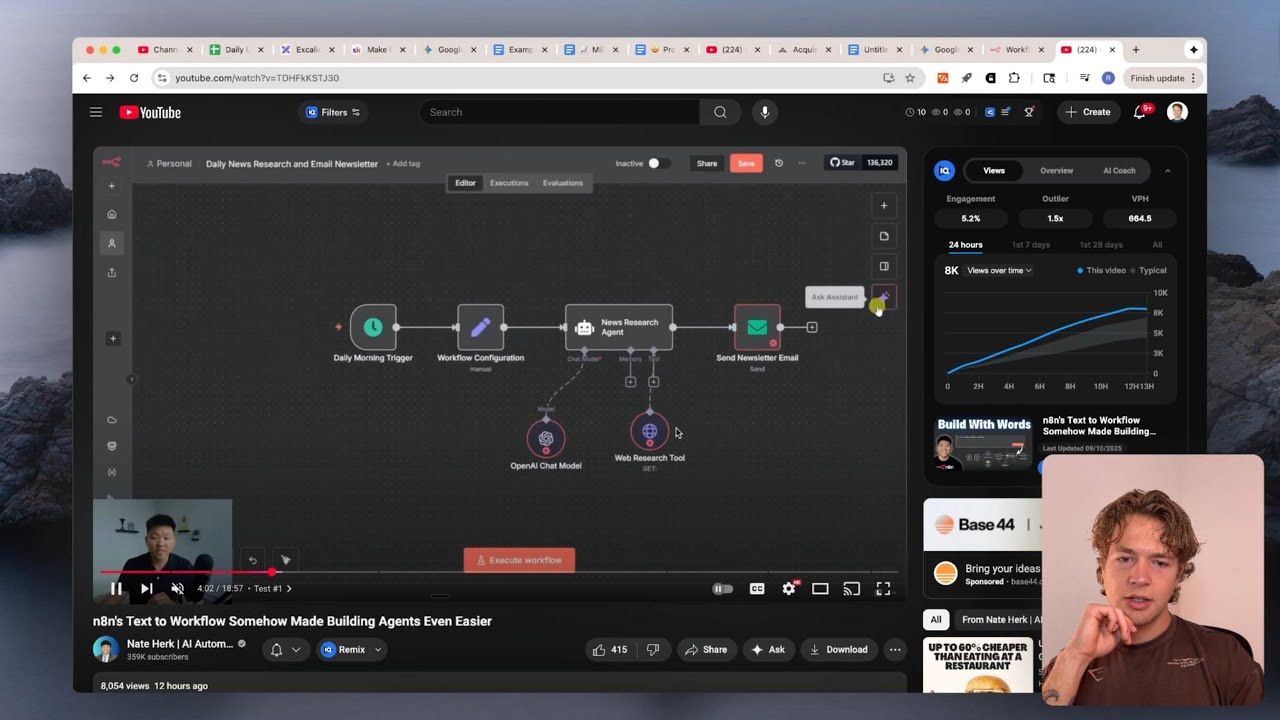Enter fullscreen mode for the video

883,589
